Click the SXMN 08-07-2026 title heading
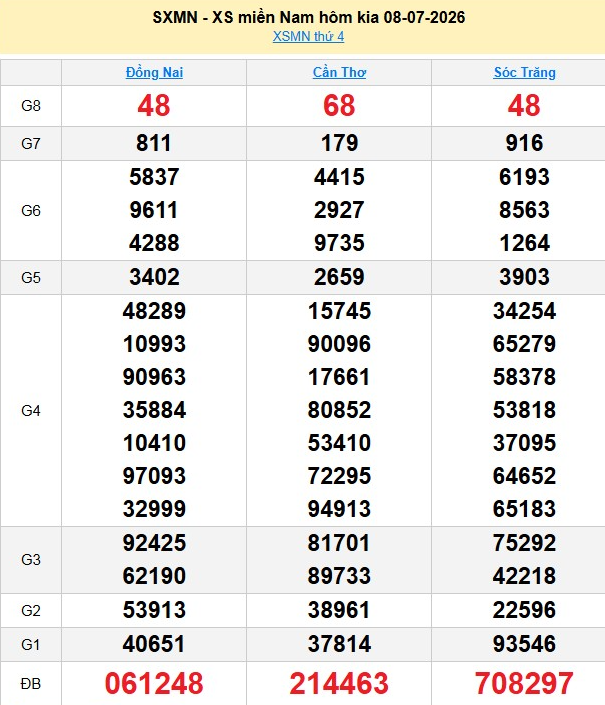This screenshot has height=705, width=605. pyautogui.click(x=309, y=17)
